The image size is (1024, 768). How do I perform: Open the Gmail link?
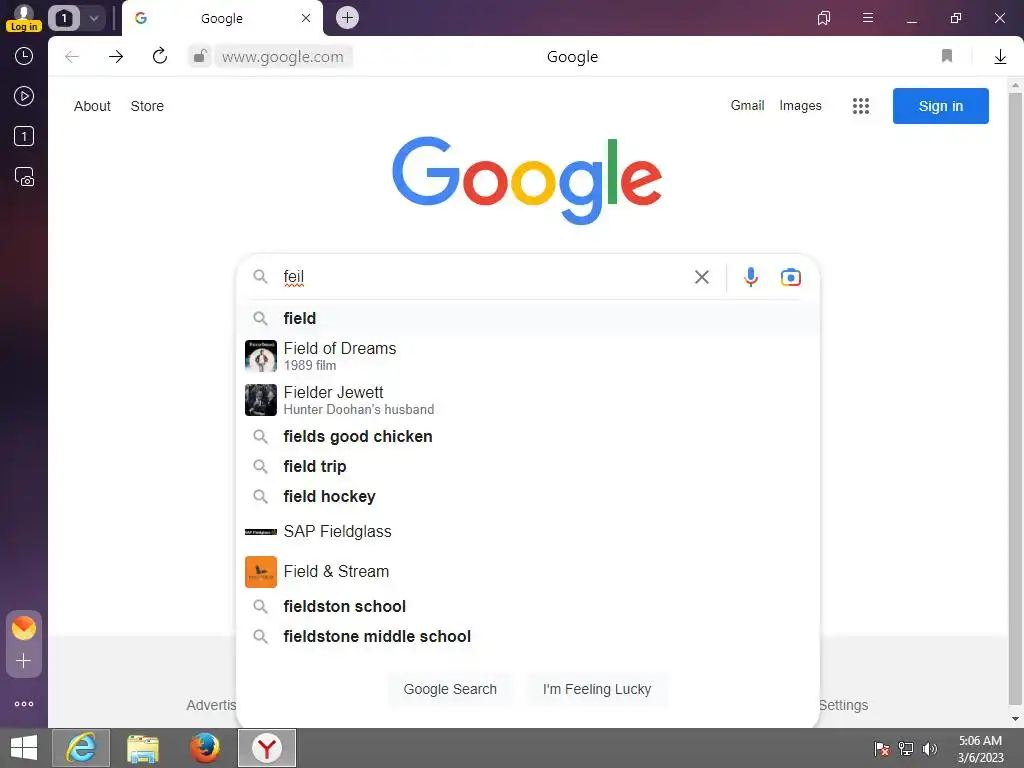pyautogui.click(x=747, y=105)
